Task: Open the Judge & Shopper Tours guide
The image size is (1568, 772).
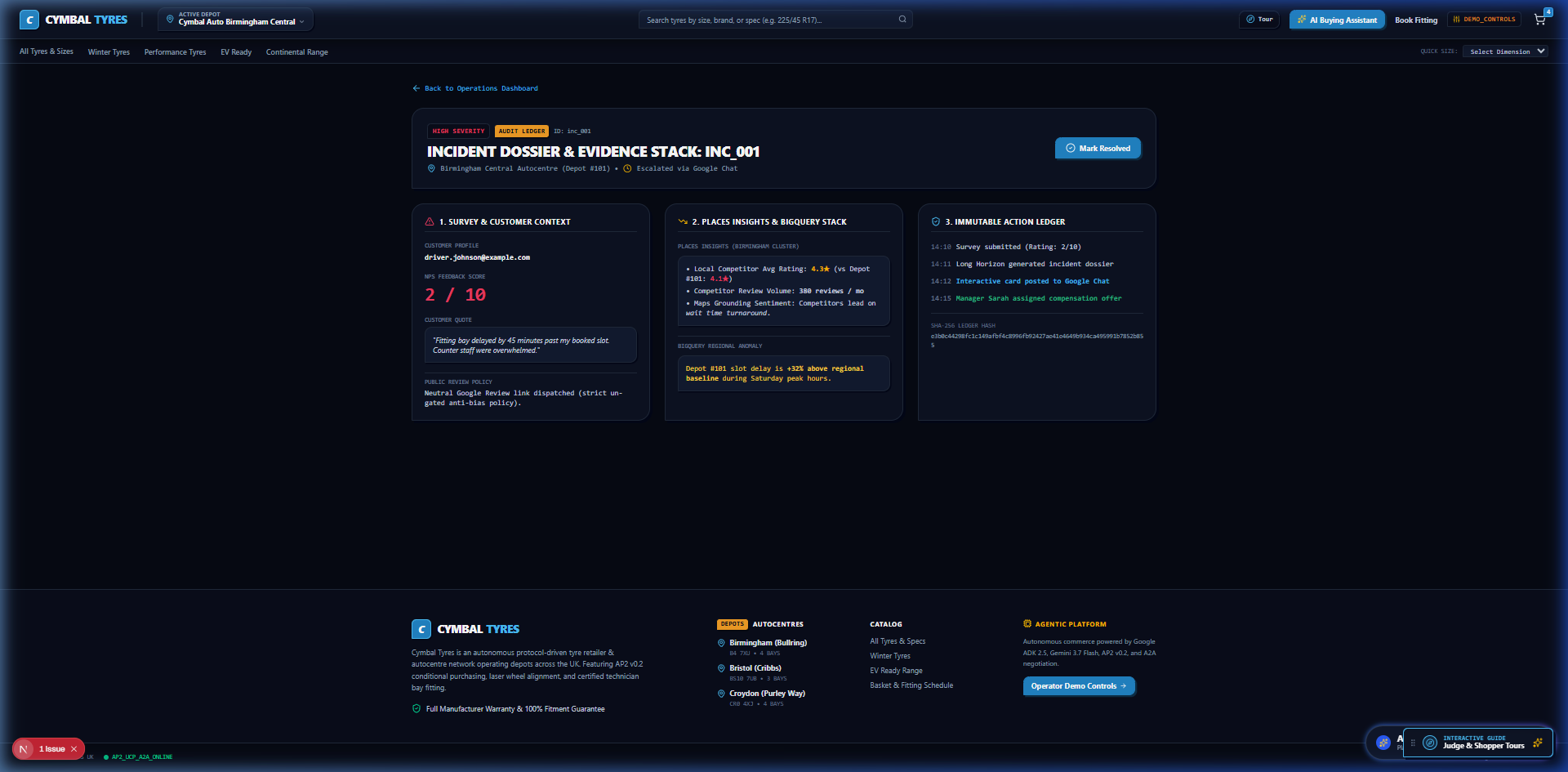Action: coord(1477,743)
